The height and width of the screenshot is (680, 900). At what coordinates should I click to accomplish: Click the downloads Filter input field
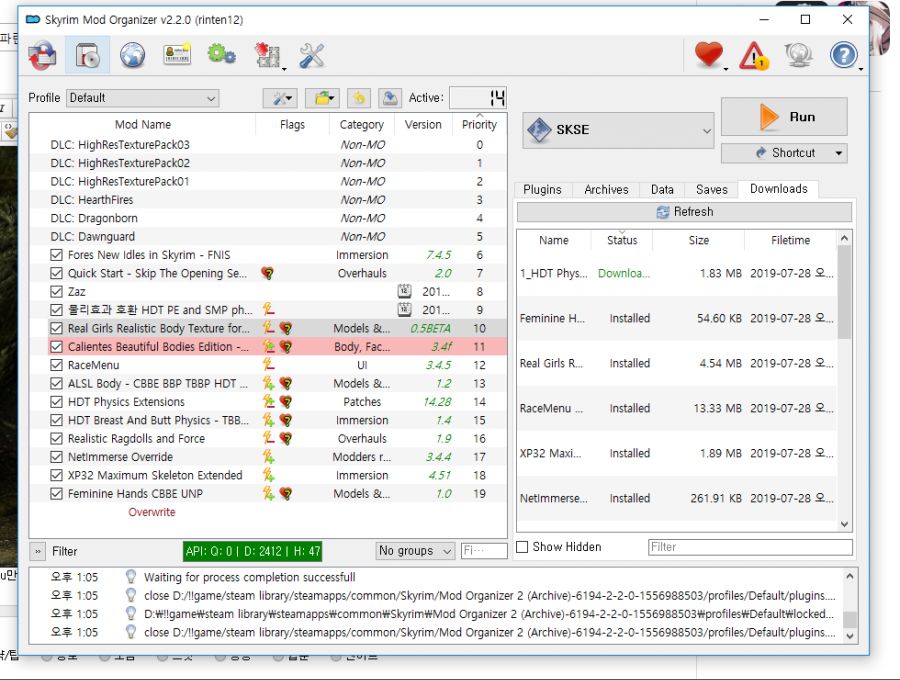(x=749, y=547)
